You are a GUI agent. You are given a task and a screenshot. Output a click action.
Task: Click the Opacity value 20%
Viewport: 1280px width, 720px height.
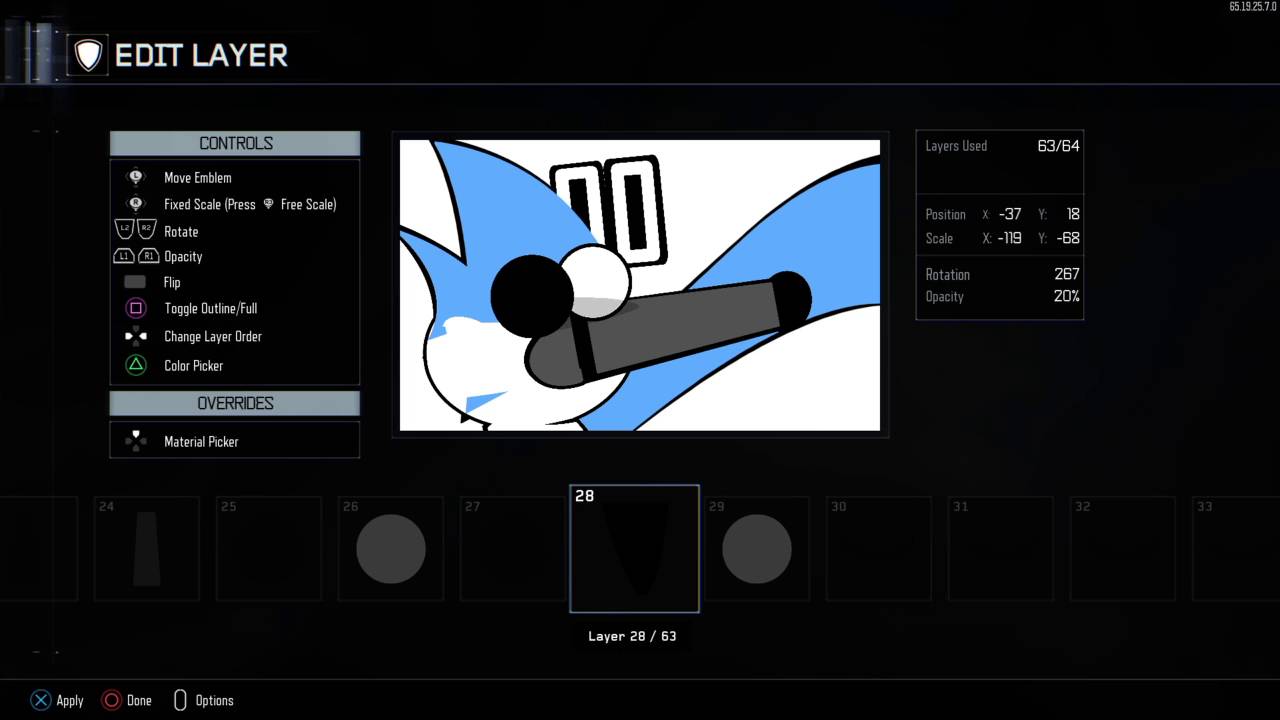(1066, 296)
